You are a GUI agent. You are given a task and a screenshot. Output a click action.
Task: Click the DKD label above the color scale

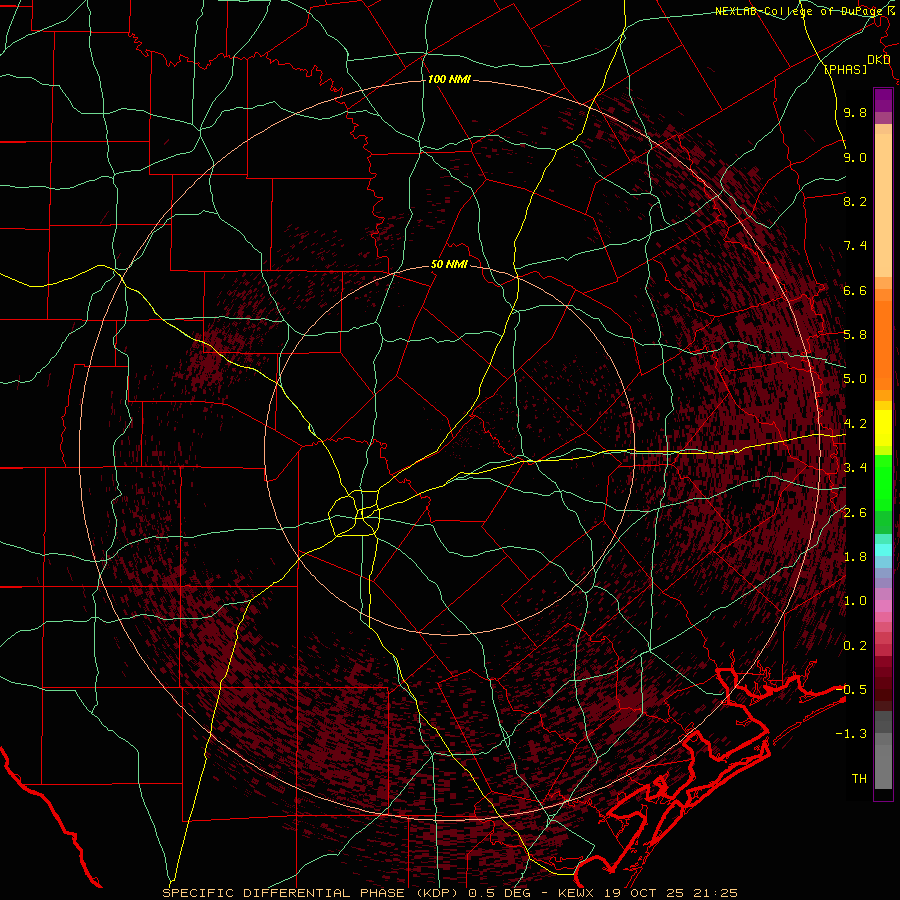tap(879, 60)
